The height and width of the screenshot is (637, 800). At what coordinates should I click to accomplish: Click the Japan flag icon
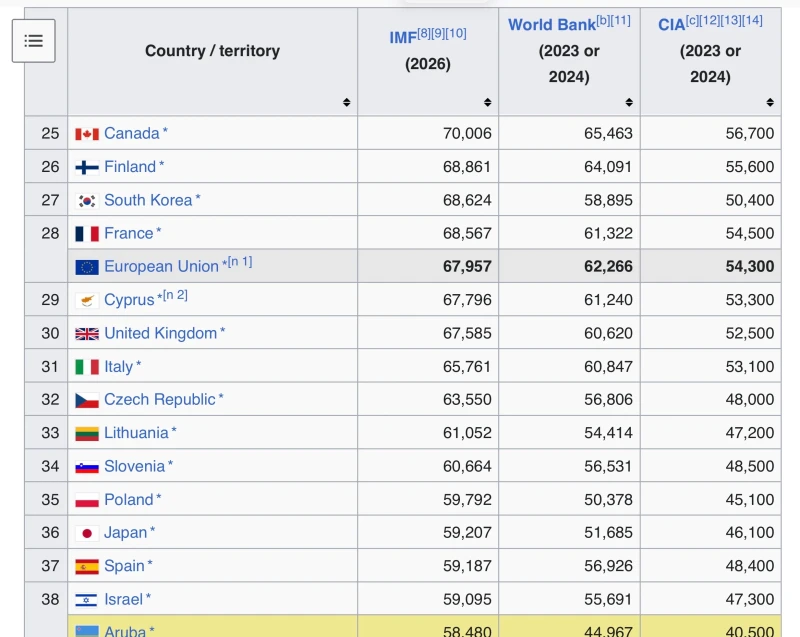coord(87,533)
